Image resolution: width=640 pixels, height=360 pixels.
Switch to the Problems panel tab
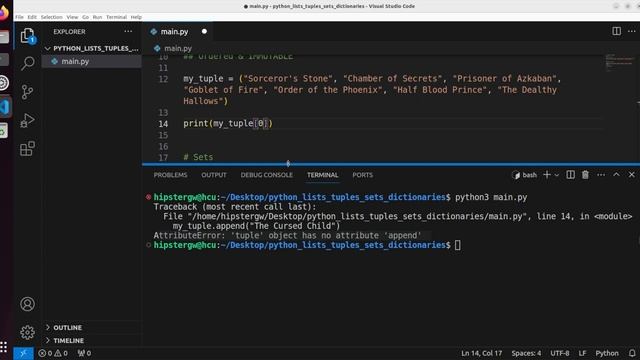pos(170,175)
